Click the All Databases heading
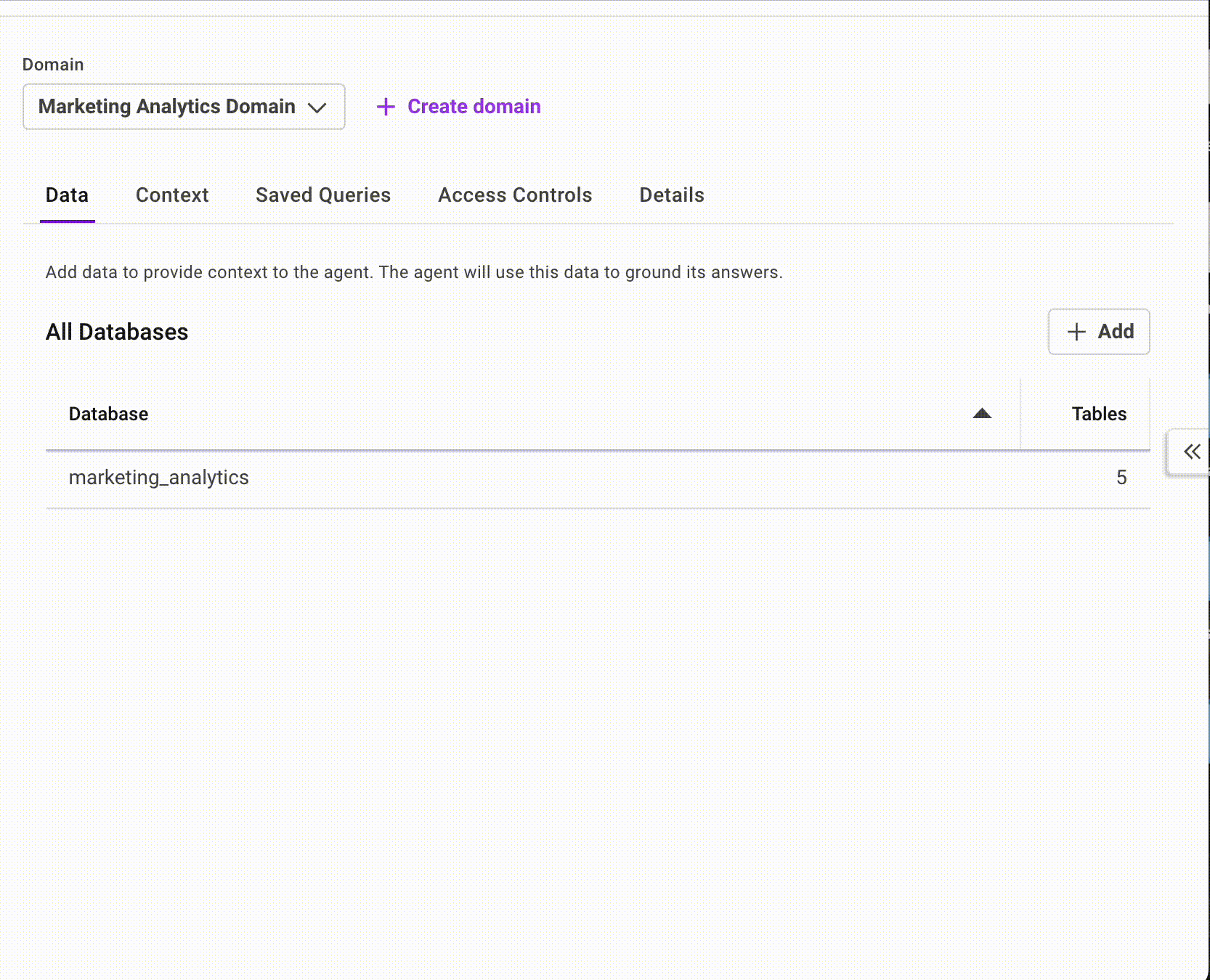 tap(117, 332)
